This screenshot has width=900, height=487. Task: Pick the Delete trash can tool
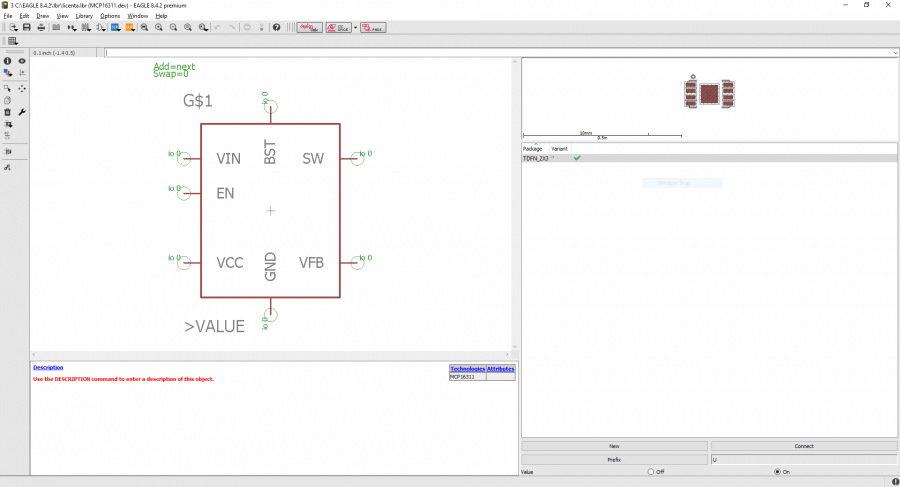click(x=7, y=112)
